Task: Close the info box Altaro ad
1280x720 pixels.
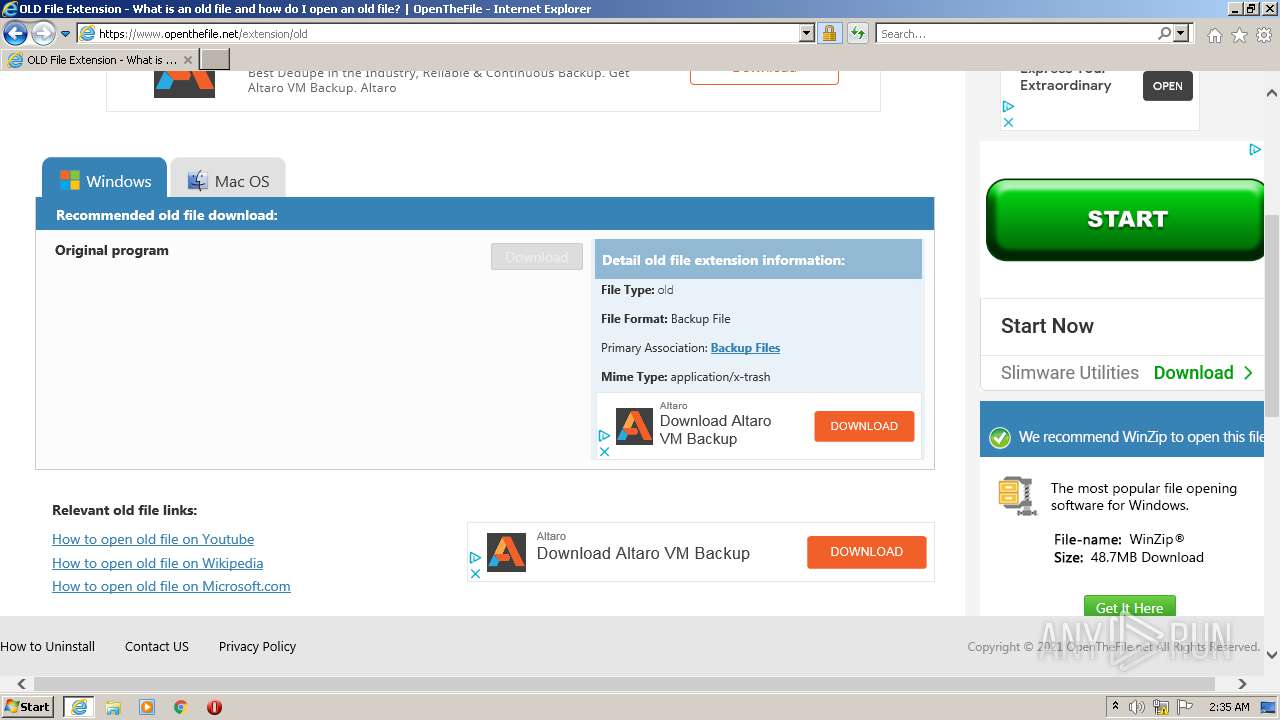Action: [604, 451]
